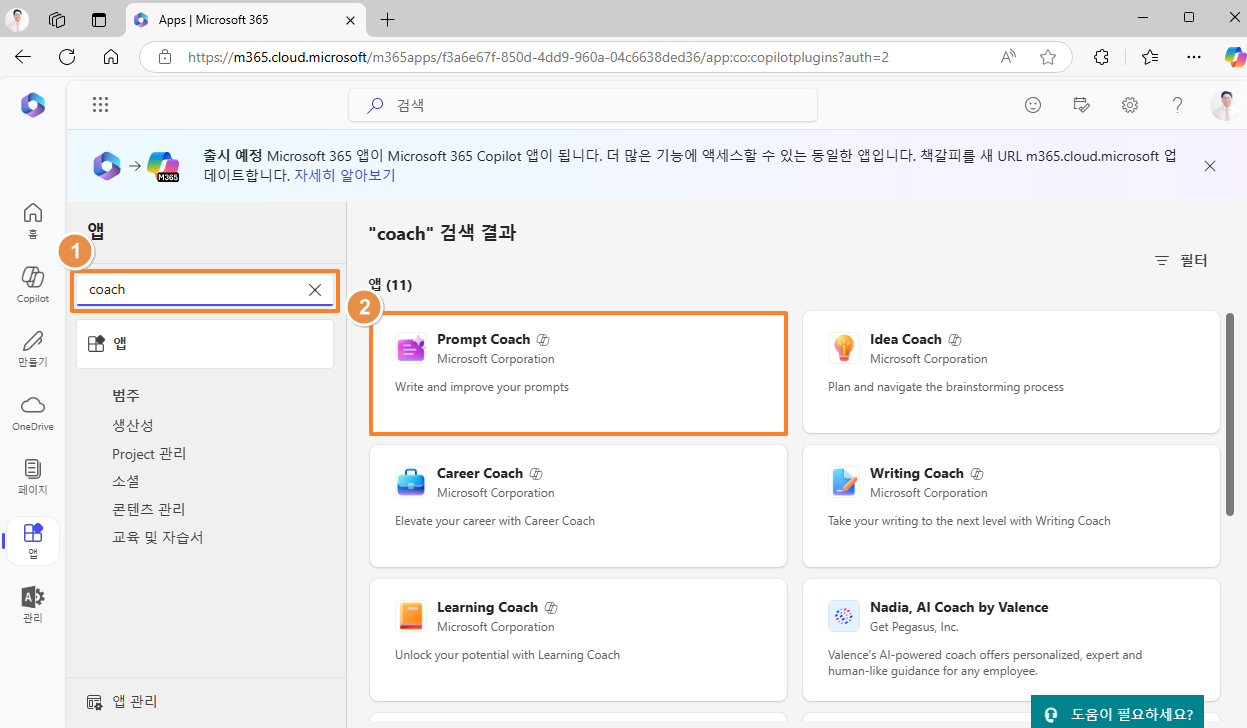Click the Get Pegasus, Inc. publisher text
Image resolution: width=1247 pixels, height=728 pixels.
914,627
